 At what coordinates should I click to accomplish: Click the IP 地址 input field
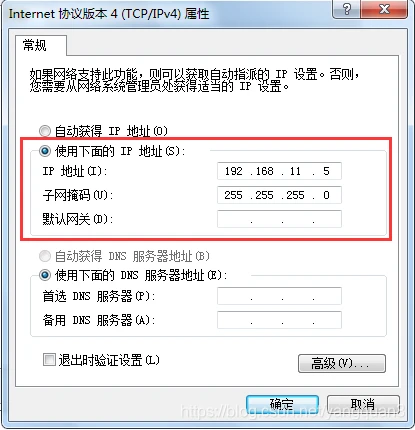click(x=279, y=171)
